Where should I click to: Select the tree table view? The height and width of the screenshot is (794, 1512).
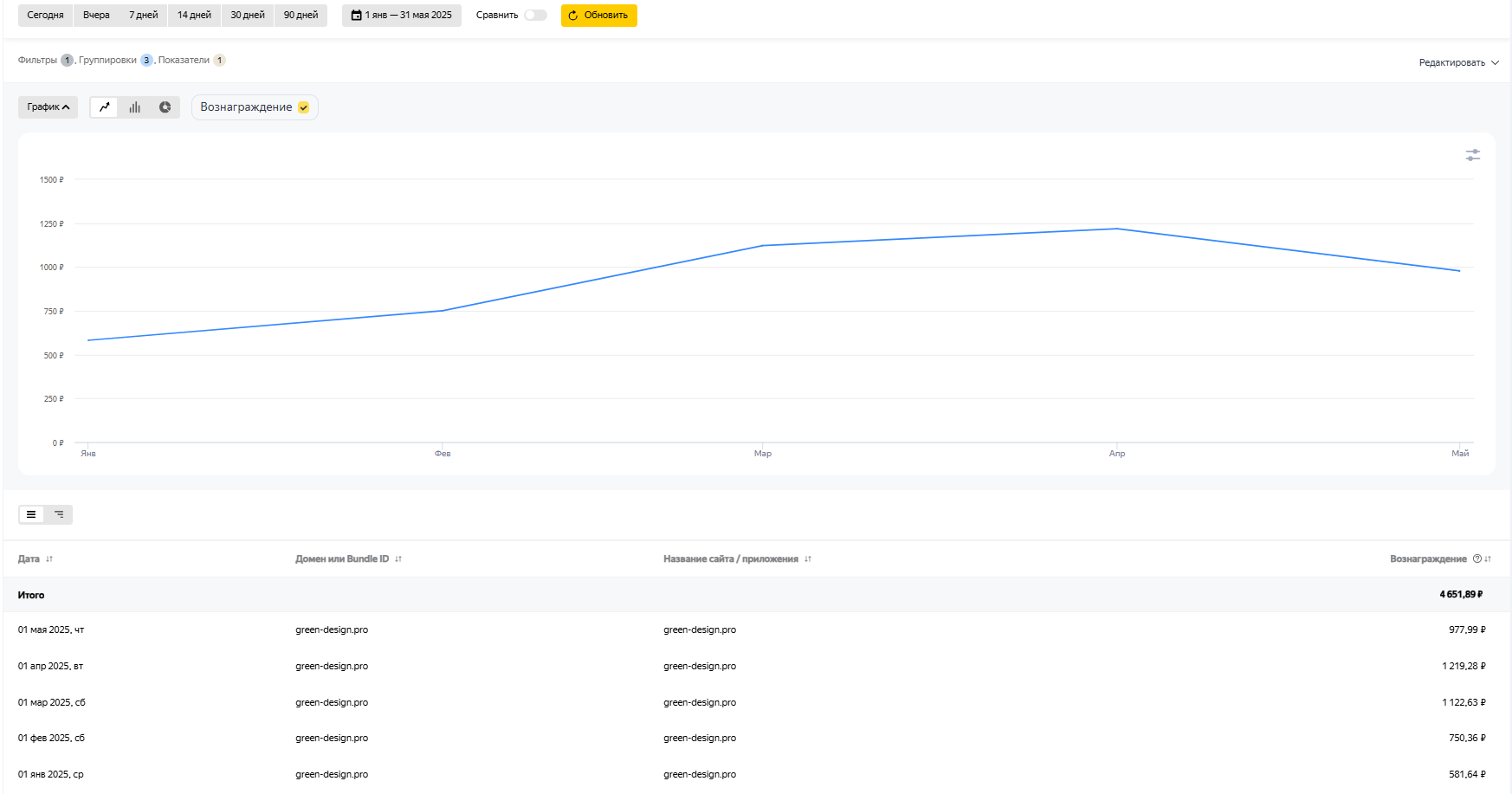[59, 514]
